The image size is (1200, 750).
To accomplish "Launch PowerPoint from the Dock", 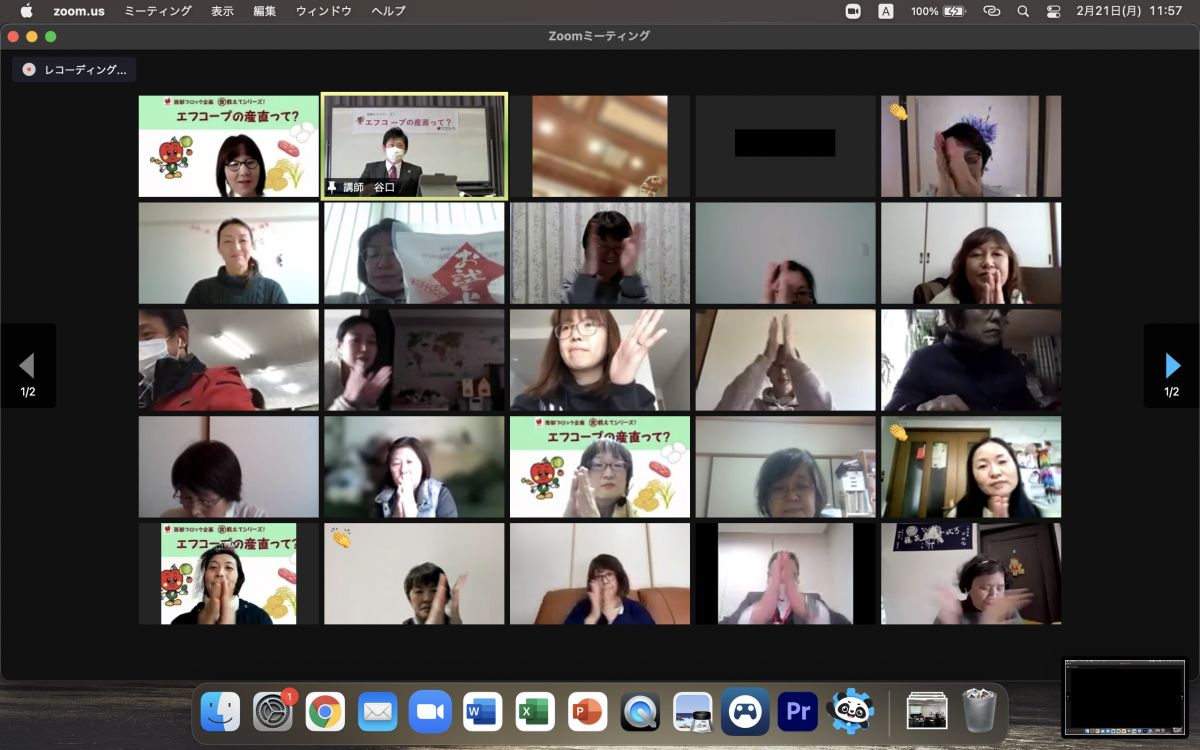I will [x=588, y=712].
